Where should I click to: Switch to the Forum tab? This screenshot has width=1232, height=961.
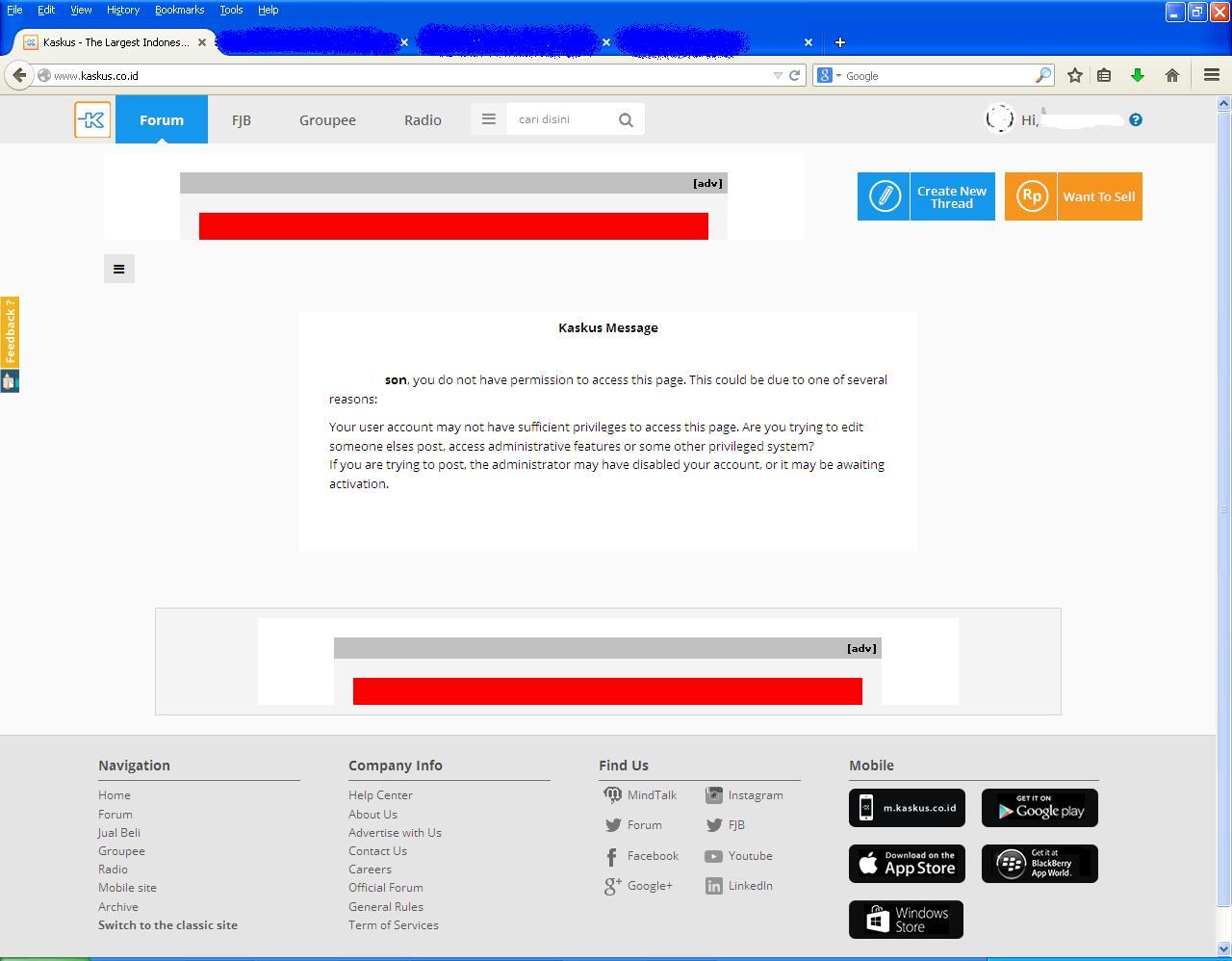(162, 119)
